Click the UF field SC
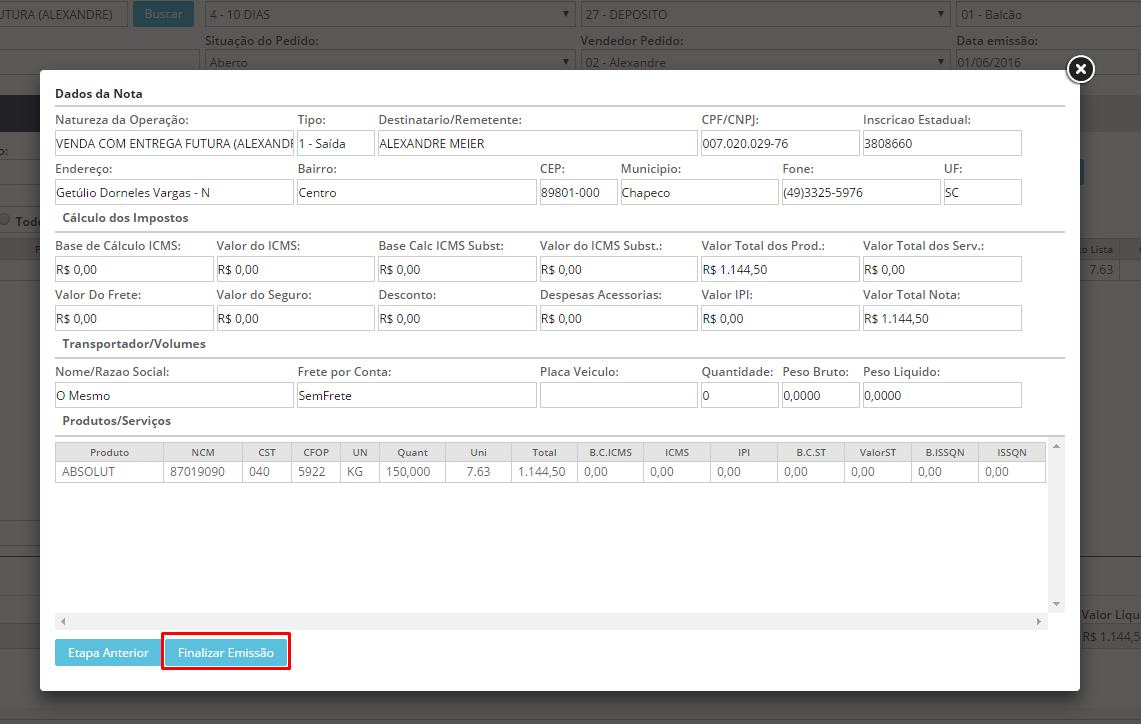Image resolution: width=1141 pixels, height=724 pixels. pos(982,192)
